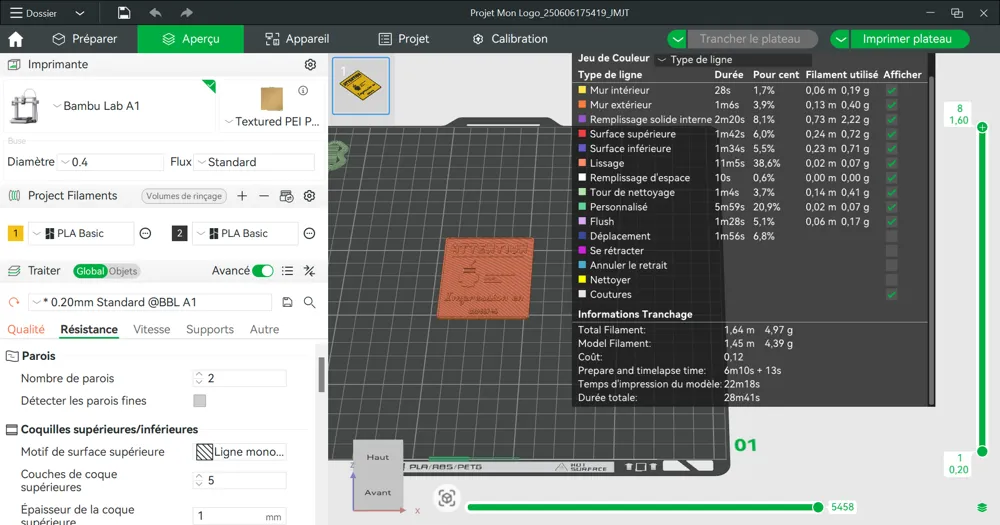The width and height of the screenshot is (1000, 525).
Task: Open the Textured PEI Plate dropdown
Action: point(272,121)
